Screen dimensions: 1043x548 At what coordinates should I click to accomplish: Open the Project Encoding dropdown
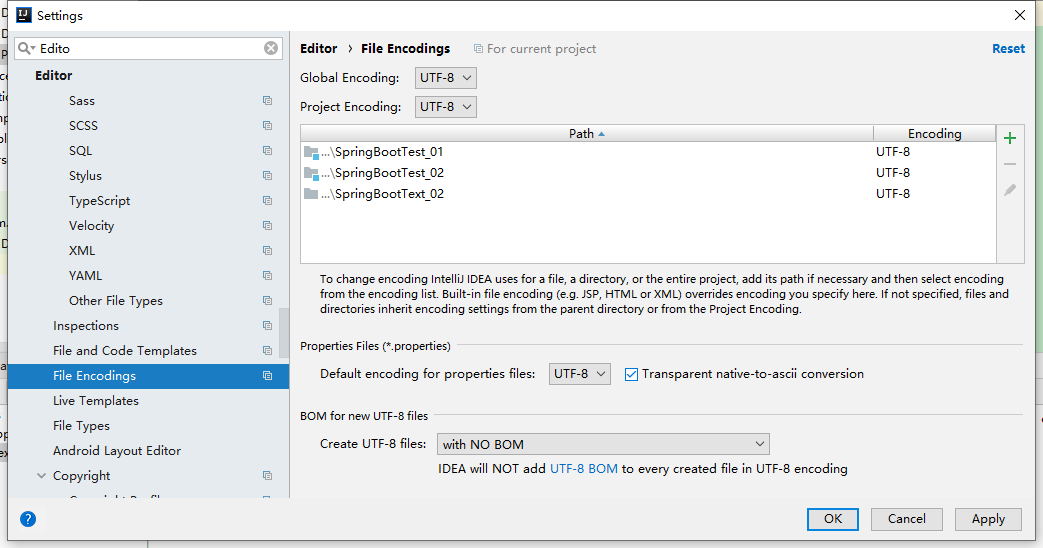coord(446,106)
